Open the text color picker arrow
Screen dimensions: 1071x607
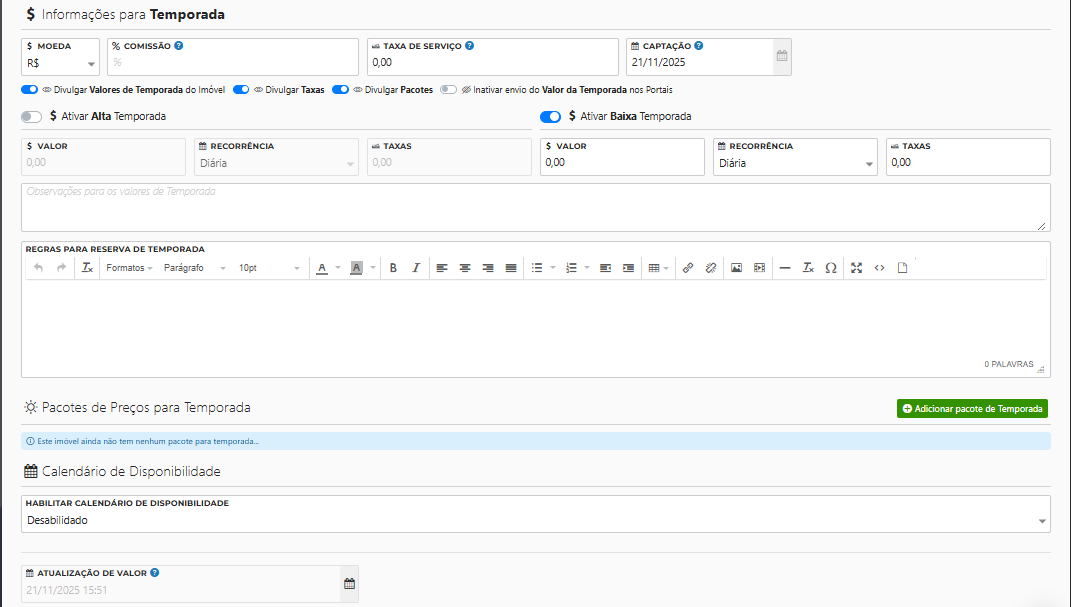click(x=338, y=268)
